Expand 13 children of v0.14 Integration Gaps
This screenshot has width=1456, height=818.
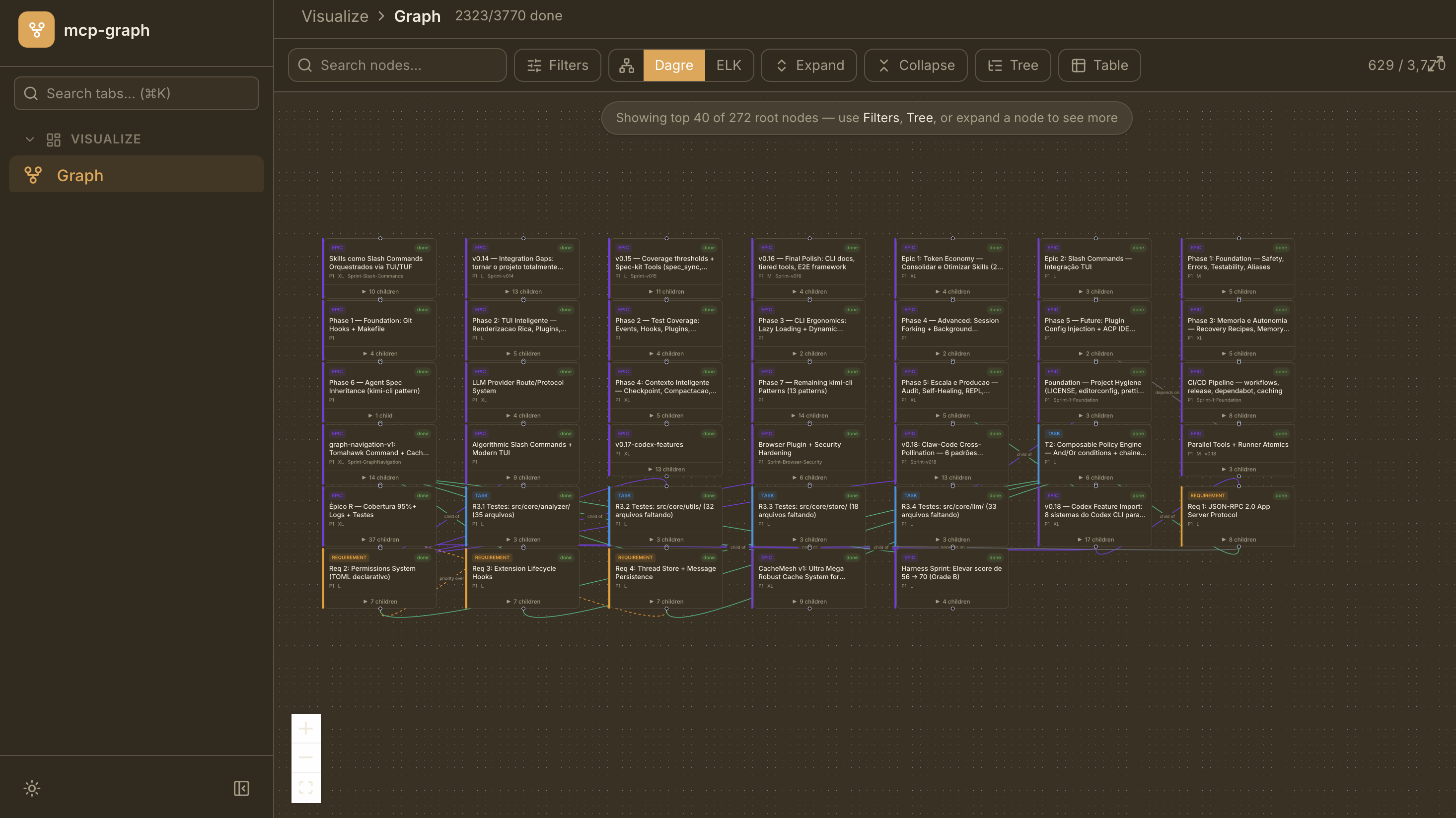pos(523,291)
